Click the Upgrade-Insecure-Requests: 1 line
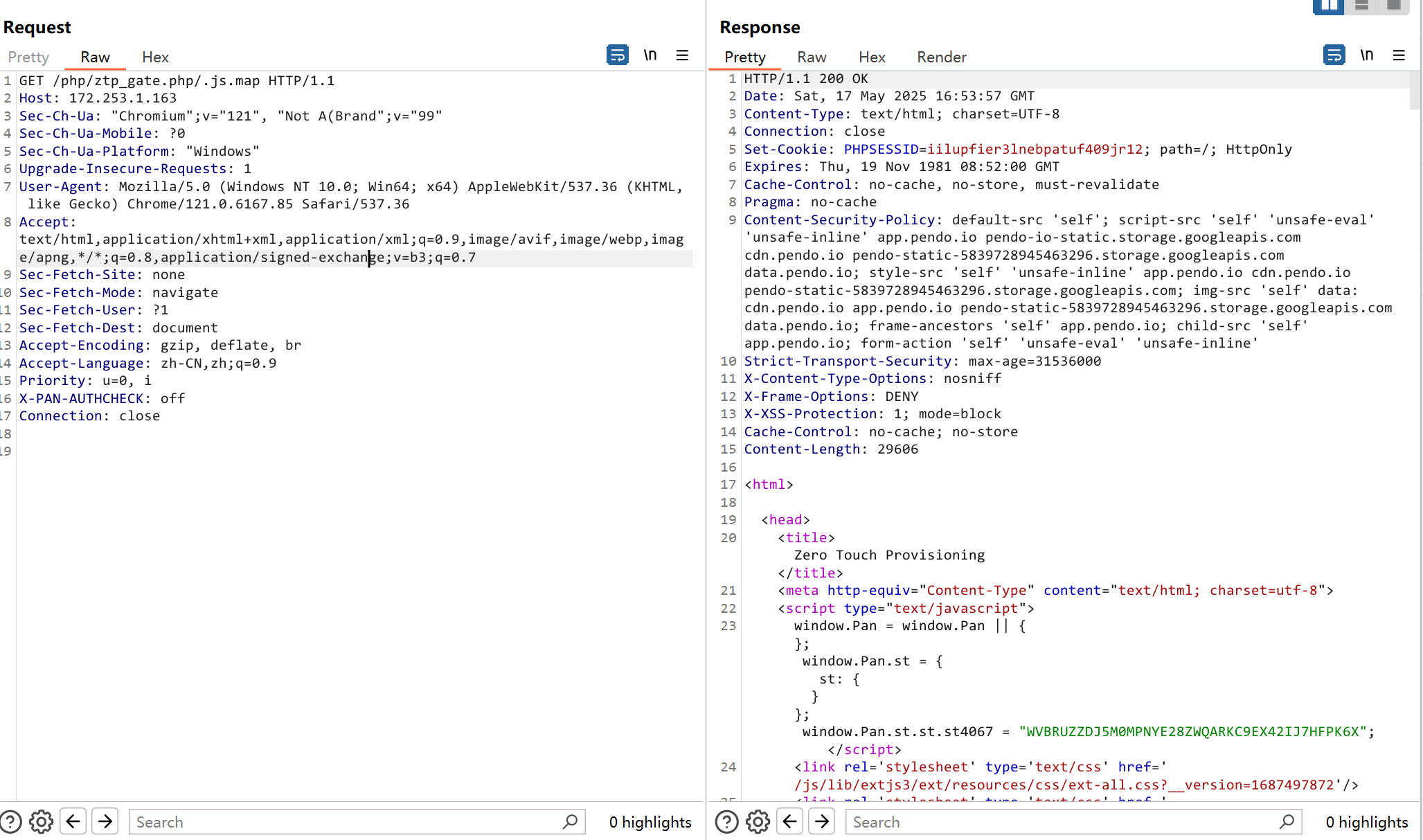This screenshot has width=1423, height=840. 135,169
